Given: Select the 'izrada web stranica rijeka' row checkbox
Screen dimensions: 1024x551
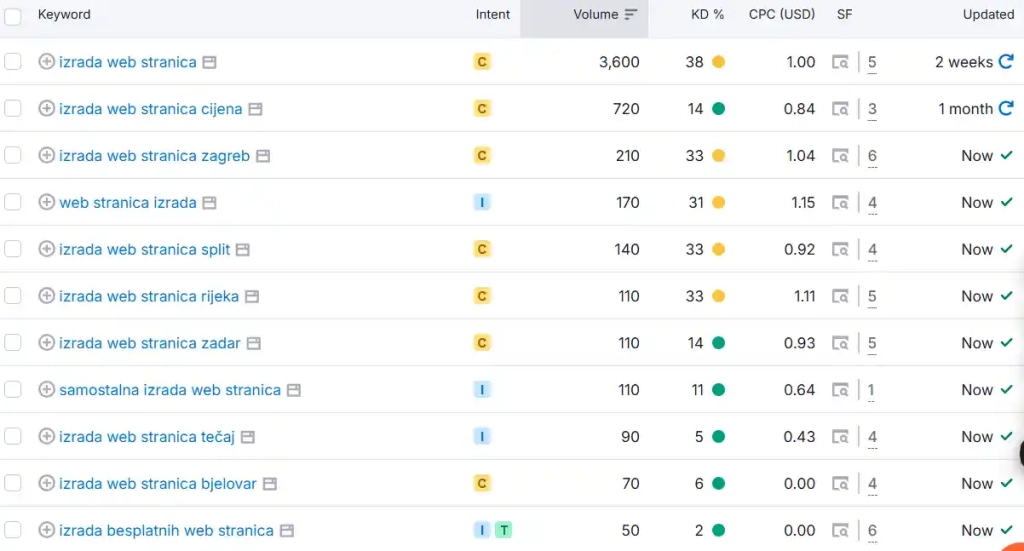Looking at the screenshot, I should coord(12,296).
